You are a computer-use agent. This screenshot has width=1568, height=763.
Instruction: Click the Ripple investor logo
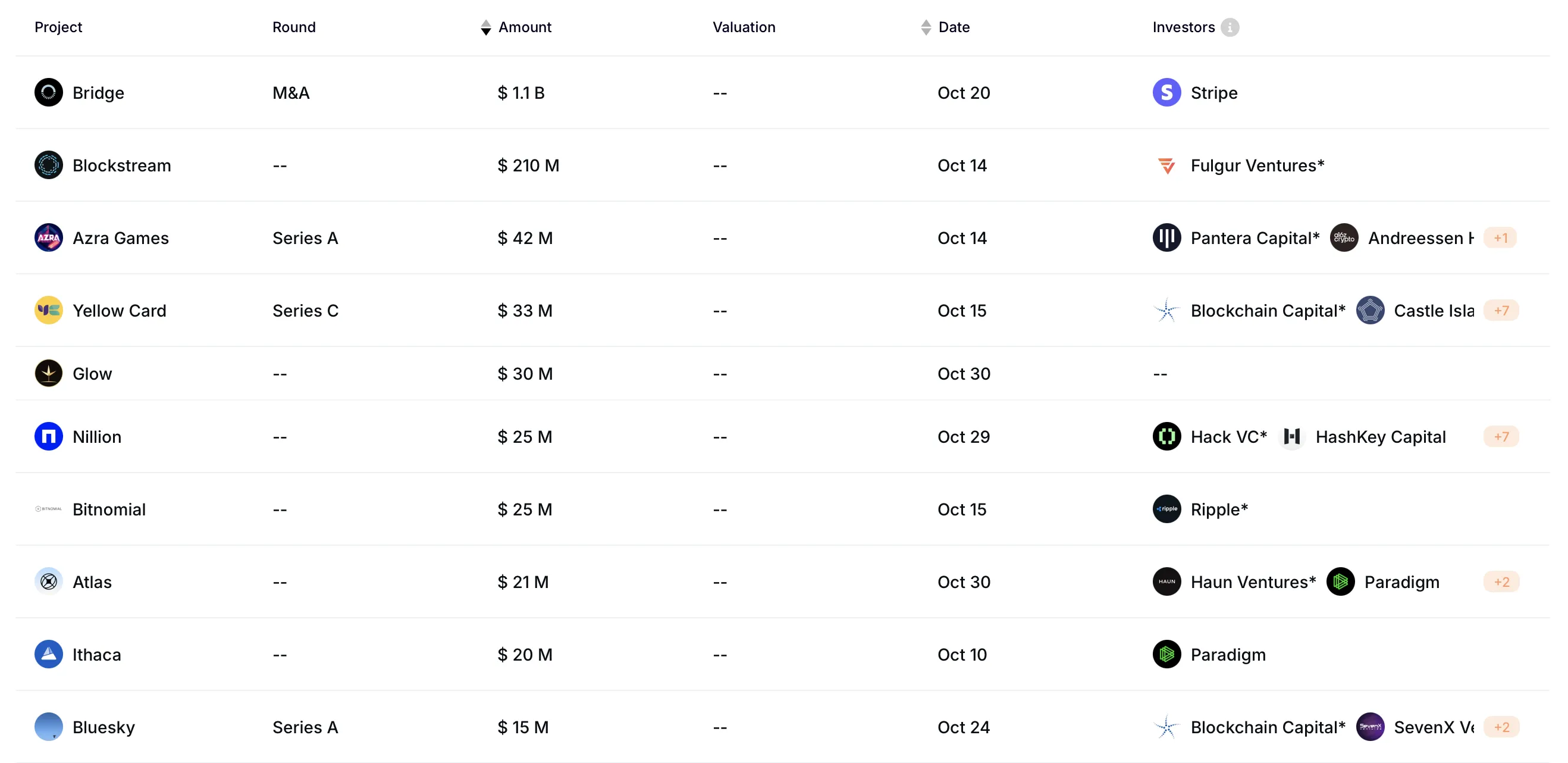pos(1166,509)
